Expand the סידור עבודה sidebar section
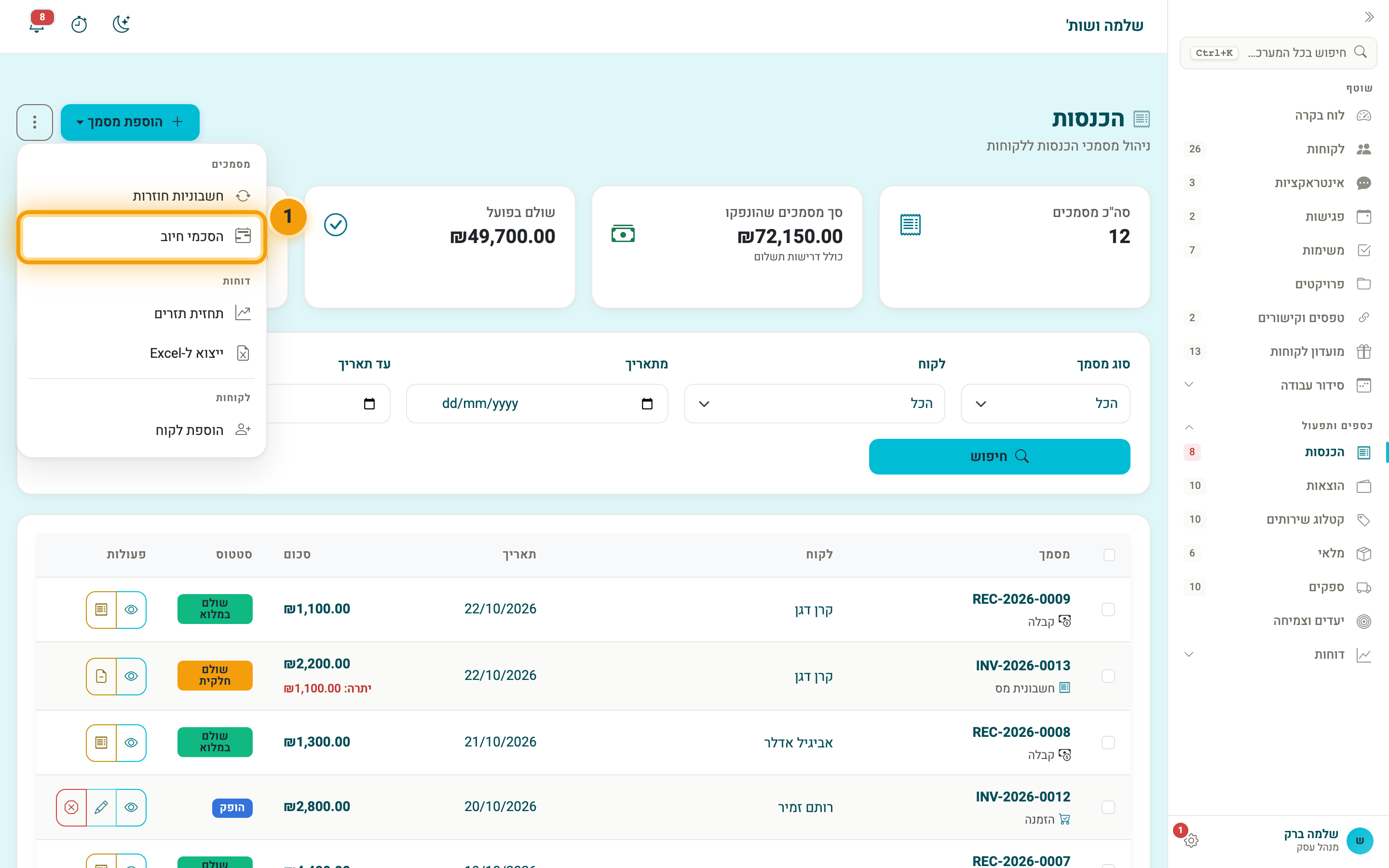Image resolution: width=1389 pixels, height=868 pixels. pos(1279,385)
